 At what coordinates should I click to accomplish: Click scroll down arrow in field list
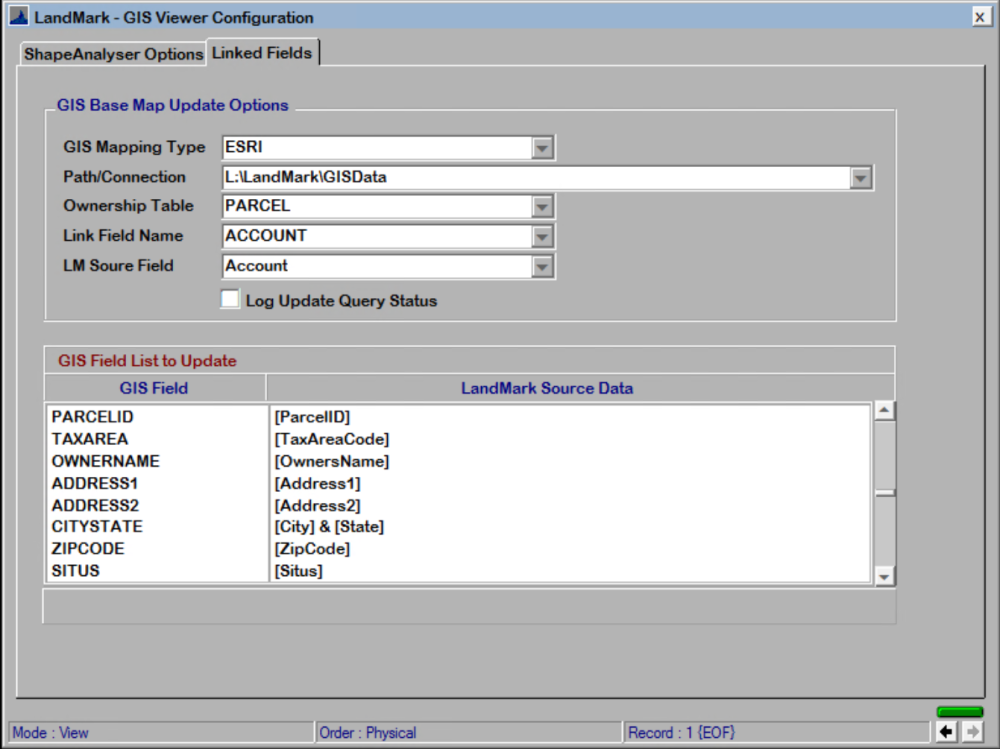pyautogui.click(x=884, y=577)
